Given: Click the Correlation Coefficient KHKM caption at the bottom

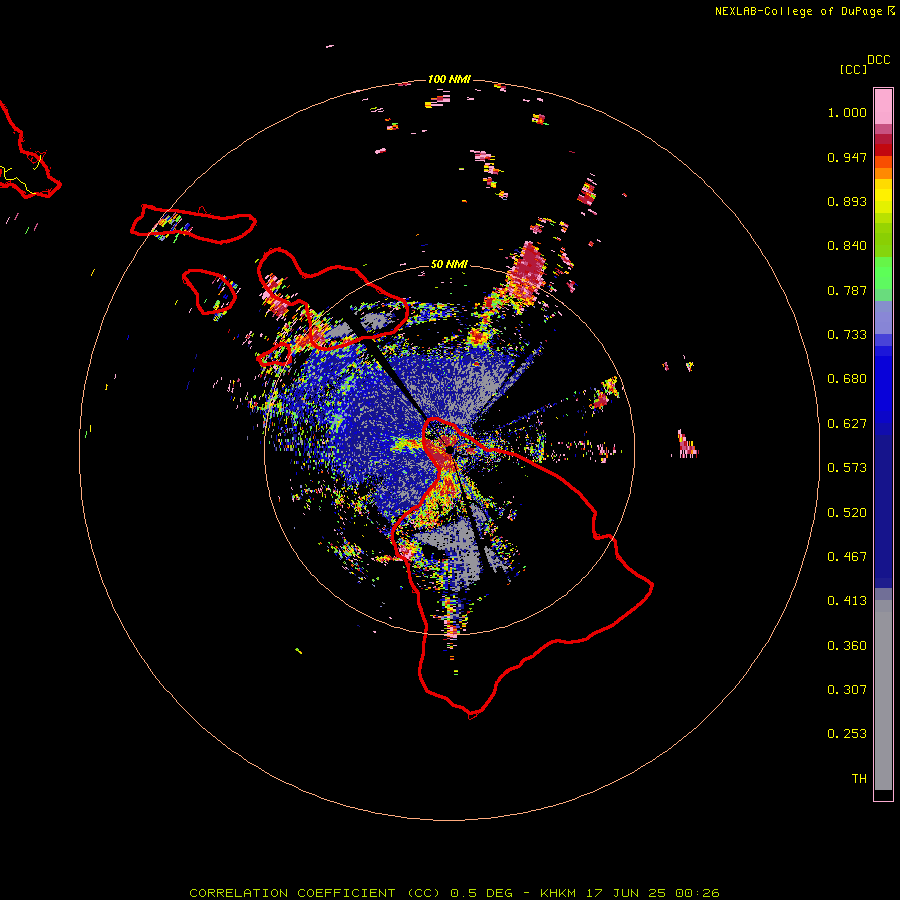Looking at the screenshot, I should coord(454,893).
